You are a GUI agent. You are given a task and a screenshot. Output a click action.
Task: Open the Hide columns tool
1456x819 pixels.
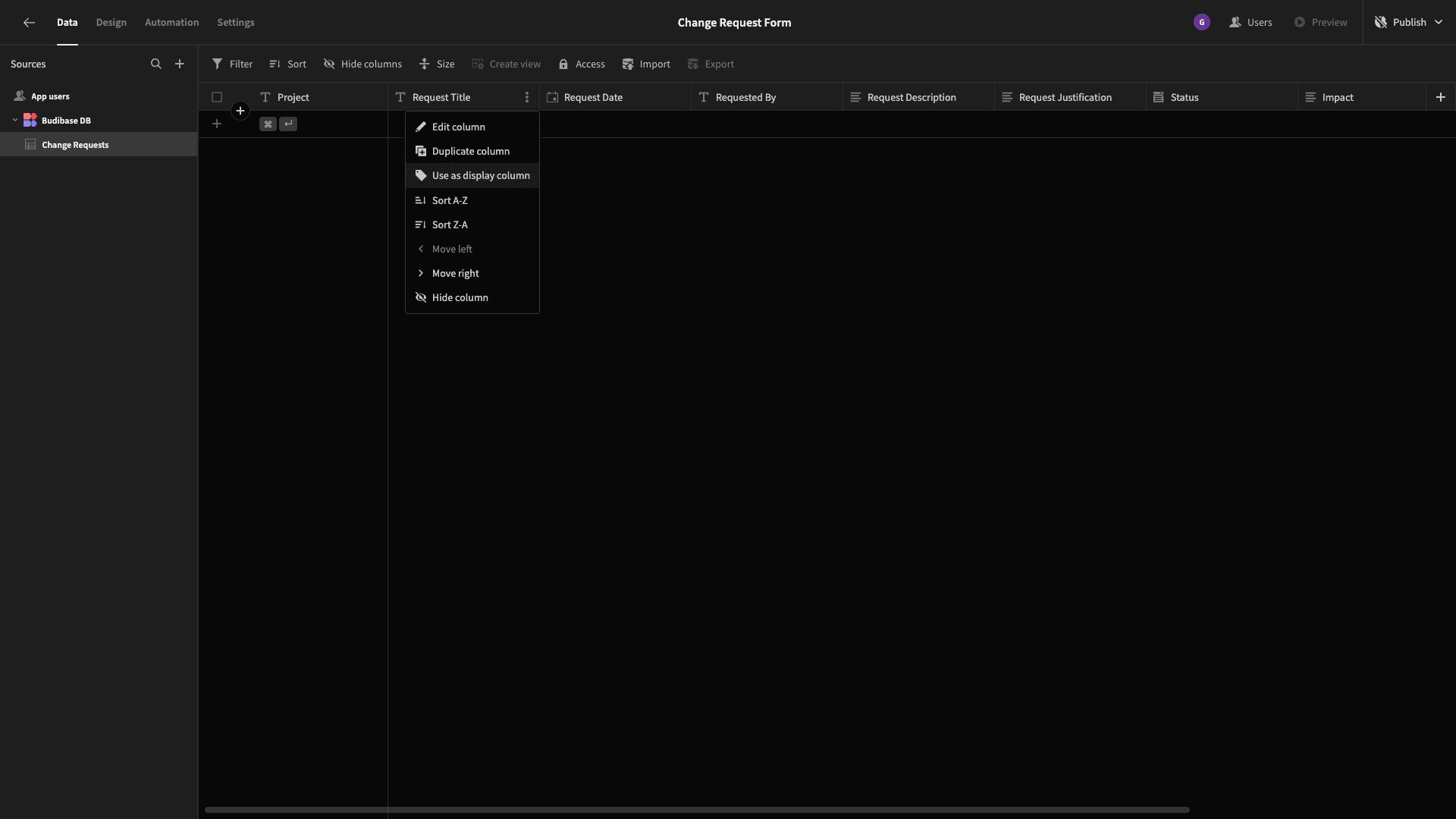tap(362, 64)
